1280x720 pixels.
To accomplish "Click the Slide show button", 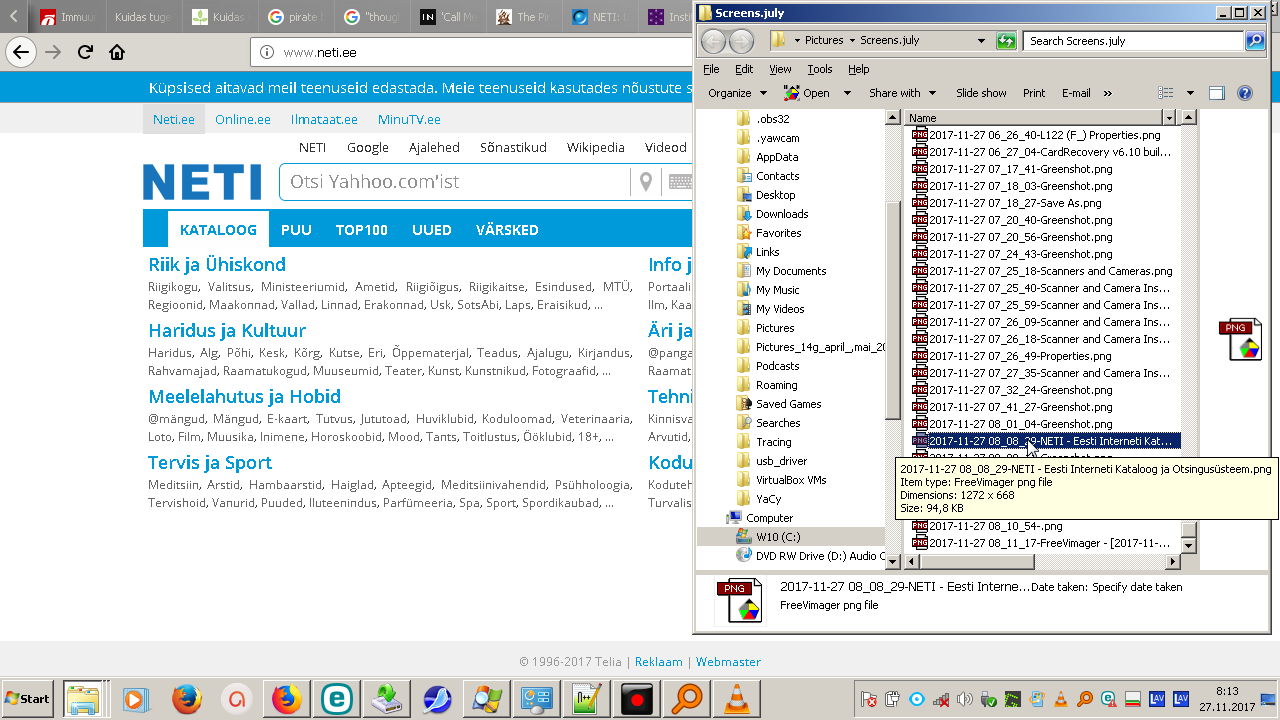I will click(981, 93).
